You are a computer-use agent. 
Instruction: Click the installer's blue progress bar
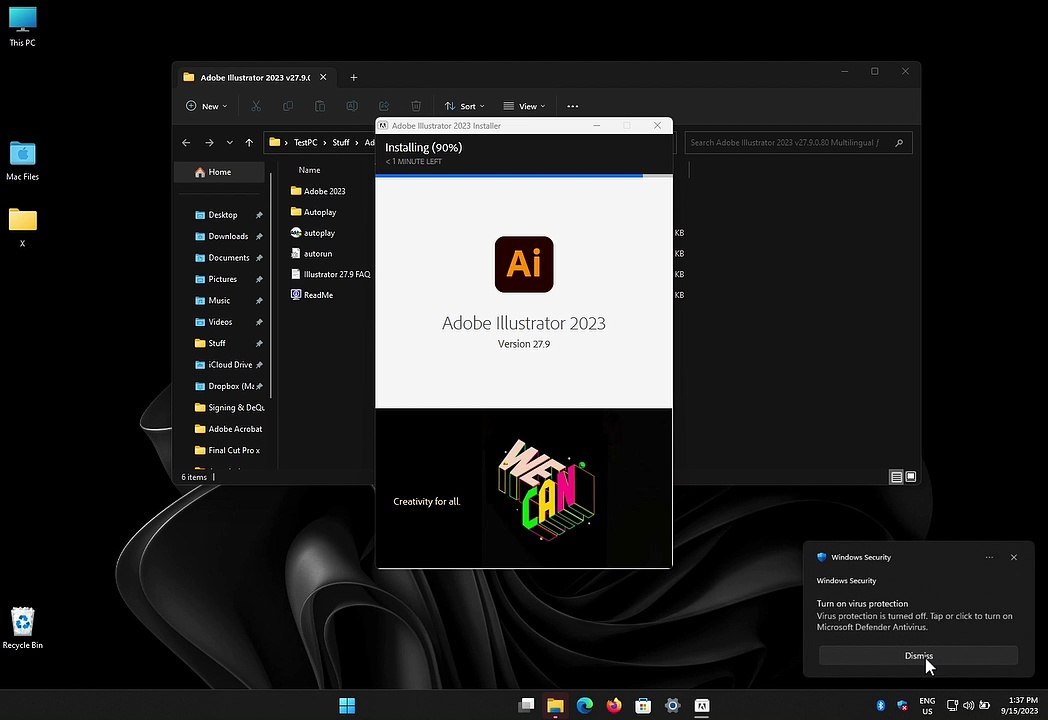pyautogui.click(x=509, y=175)
